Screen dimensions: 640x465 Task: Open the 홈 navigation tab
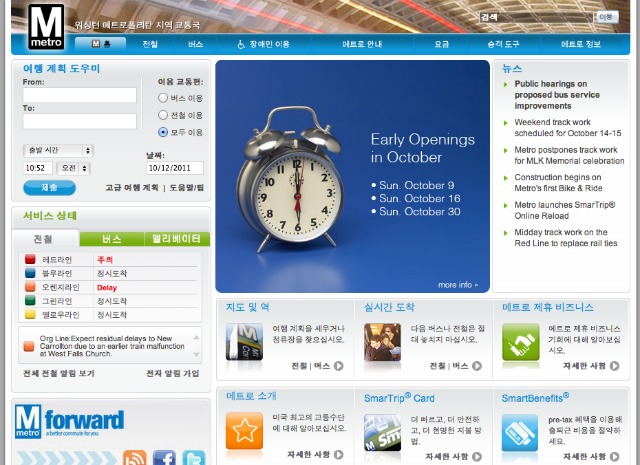pyautogui.click(x=100, y=44)
